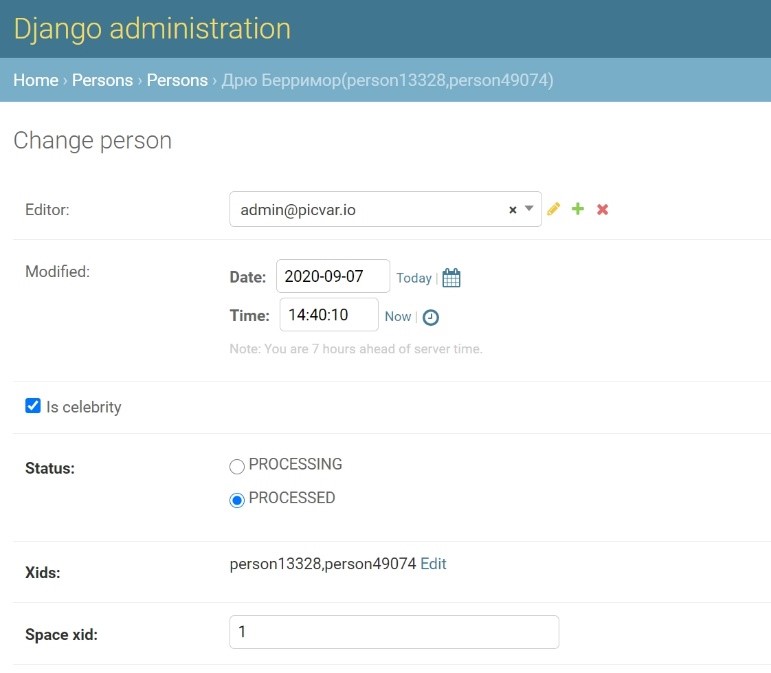Select the PROCESSING status radio button
This screenshot has height=673, width=771.
[x=237, y=466]
